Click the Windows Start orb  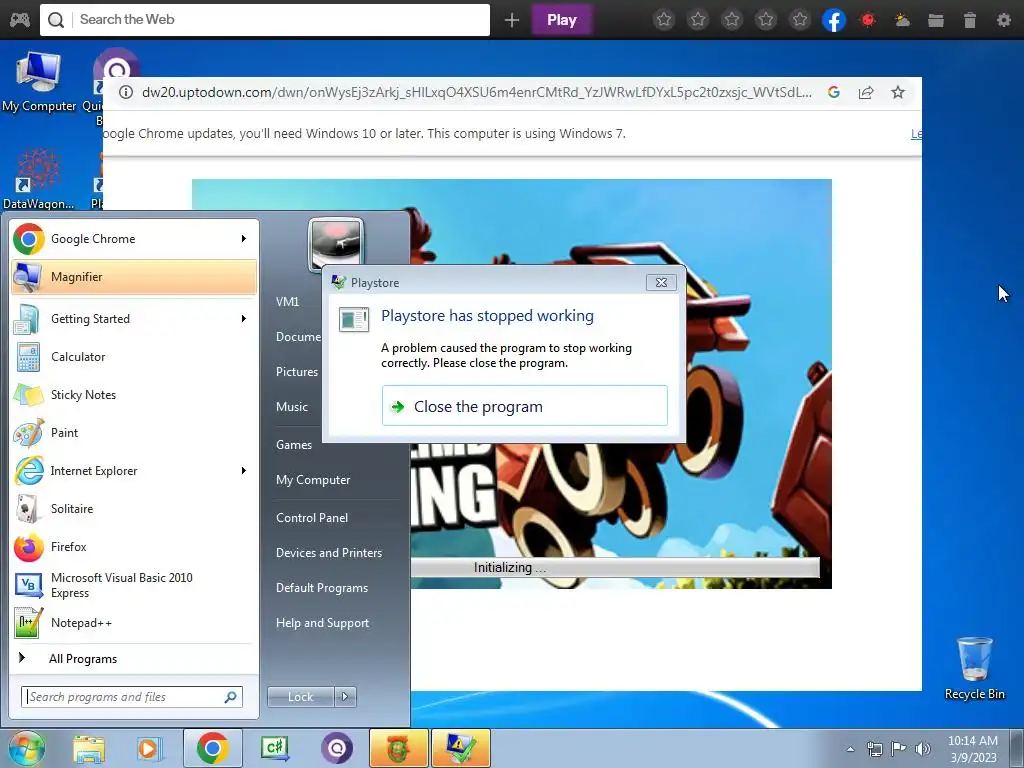tap(25, 748)
